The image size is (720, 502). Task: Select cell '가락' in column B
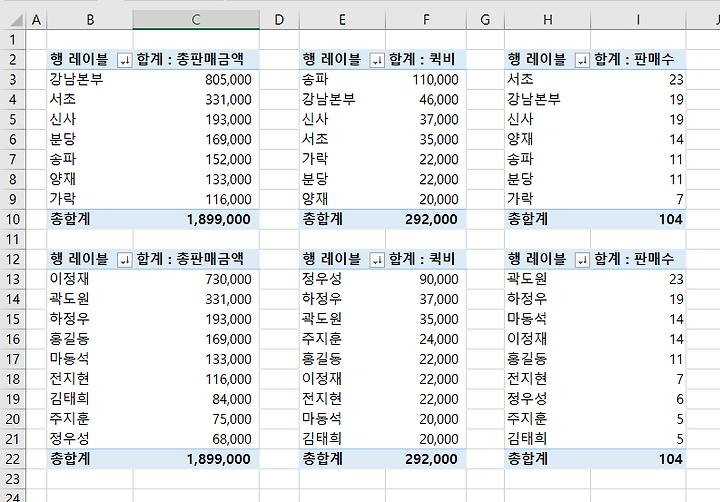tap(90, 199)
